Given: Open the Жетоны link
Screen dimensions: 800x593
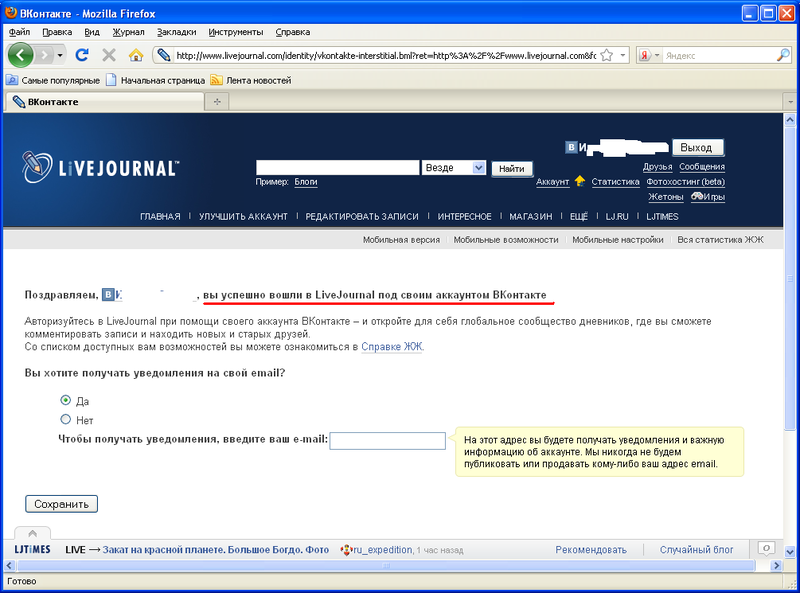Looking at the screenshot, I should point(665,196).
